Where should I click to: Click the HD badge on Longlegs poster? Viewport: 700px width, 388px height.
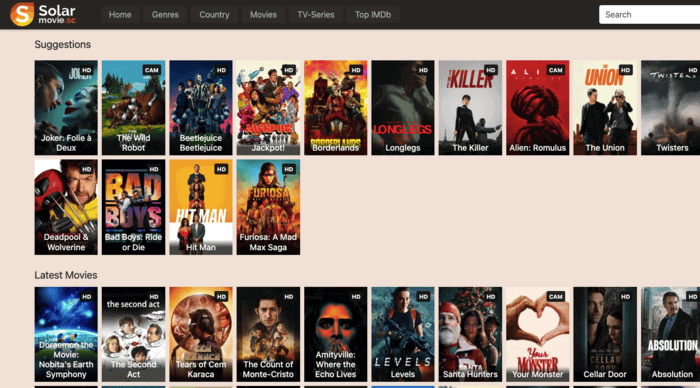(423, 70)
